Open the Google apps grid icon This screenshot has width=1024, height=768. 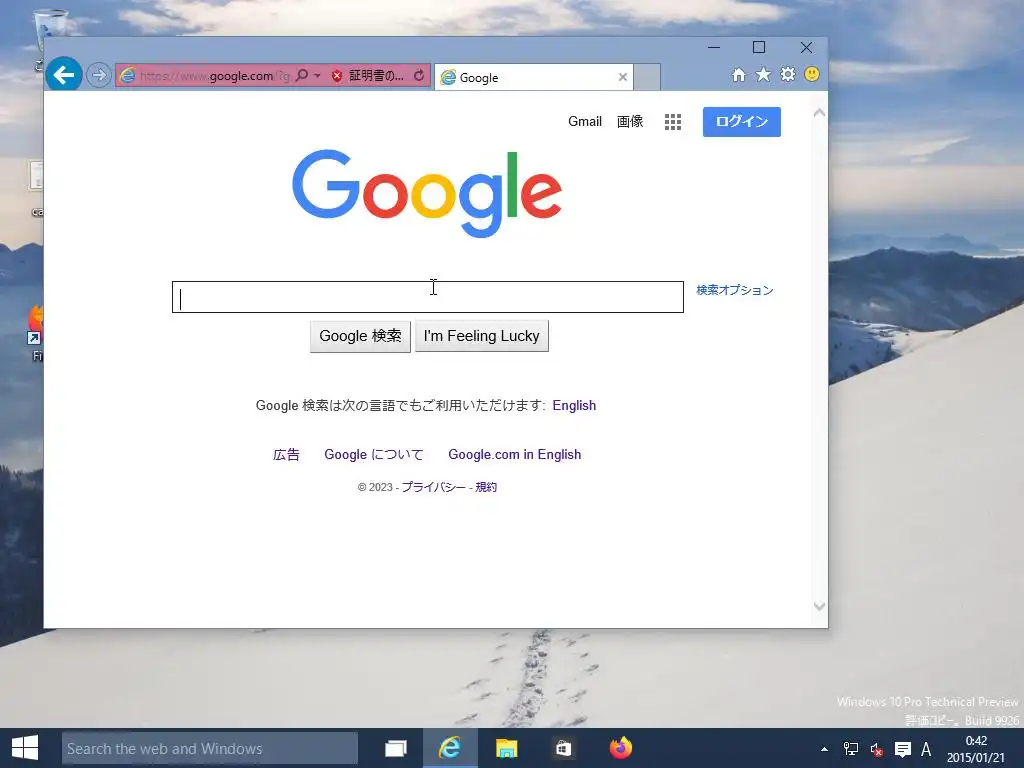pos(673,122)
